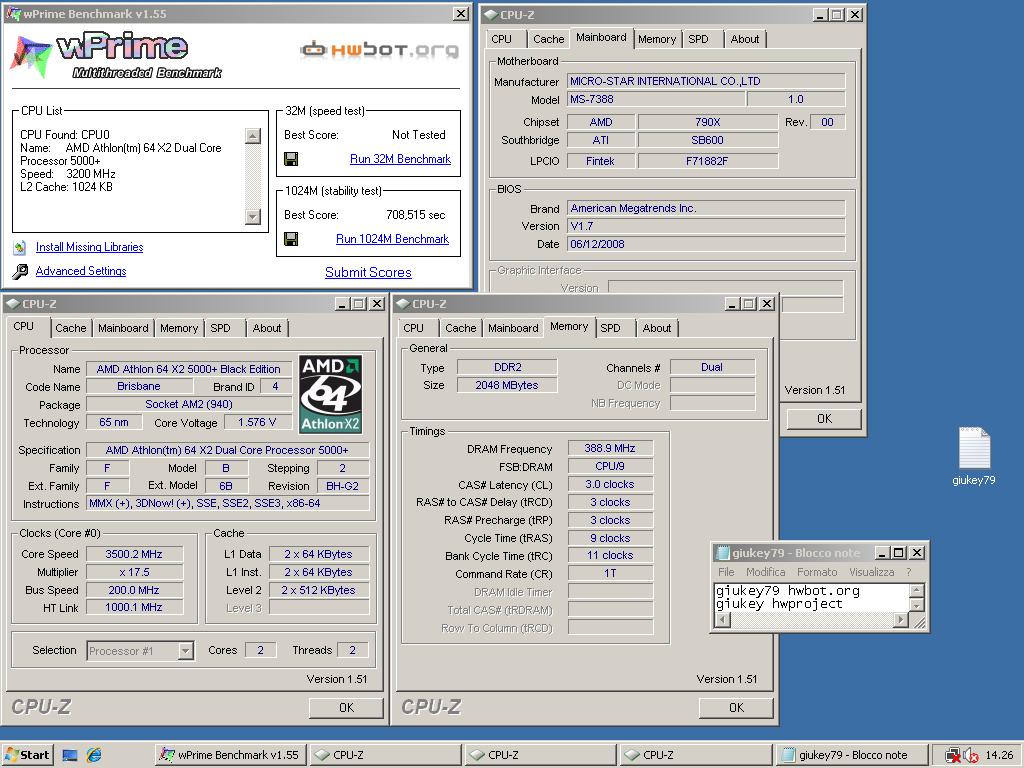Click OK in the Memory tab CPU-Z window
Viewport: 1024px width, 768px height.
pos(736,707)
